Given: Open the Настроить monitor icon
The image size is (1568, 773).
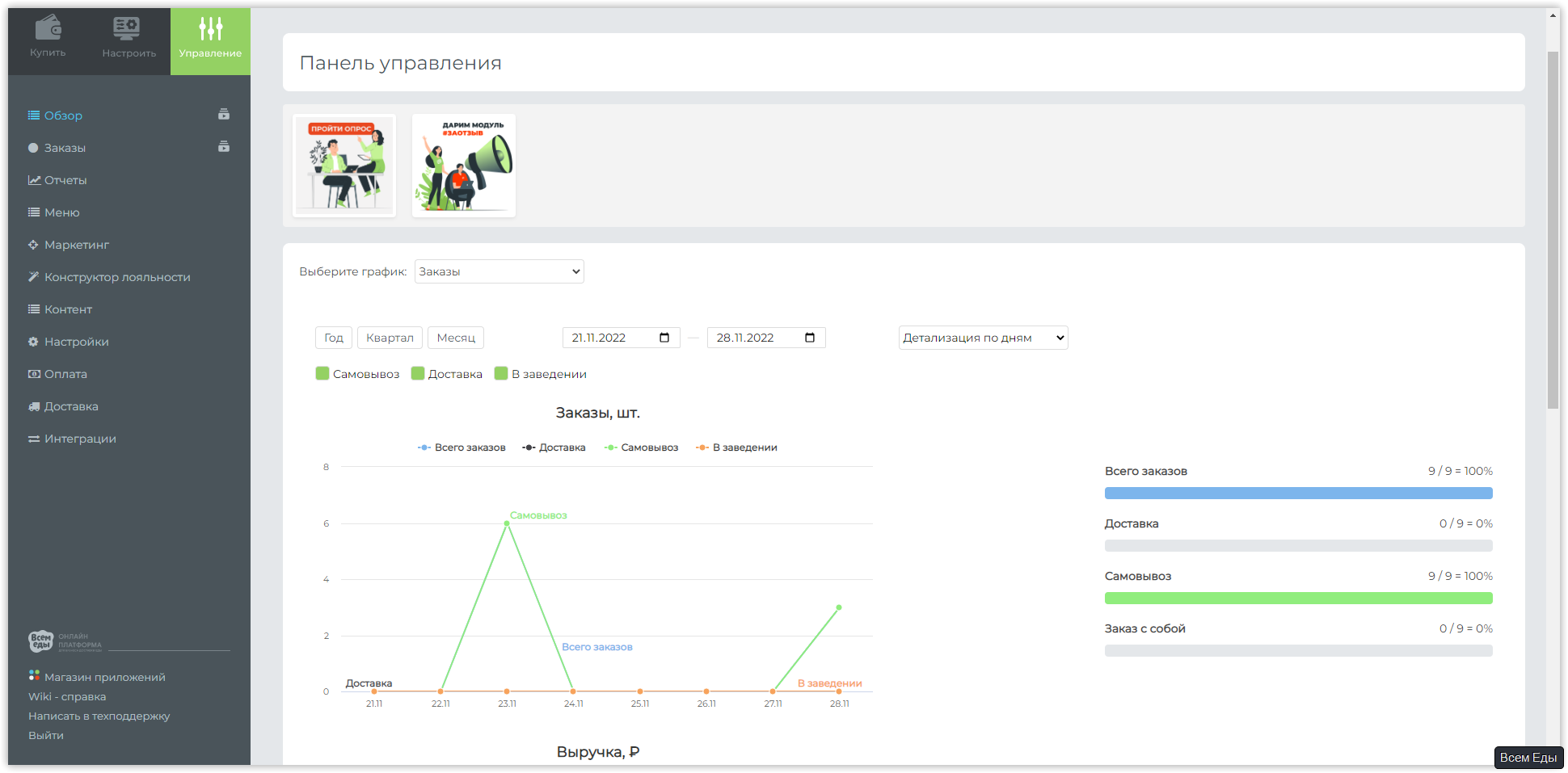Looking at the screenshot, I should tap(127, 28).
